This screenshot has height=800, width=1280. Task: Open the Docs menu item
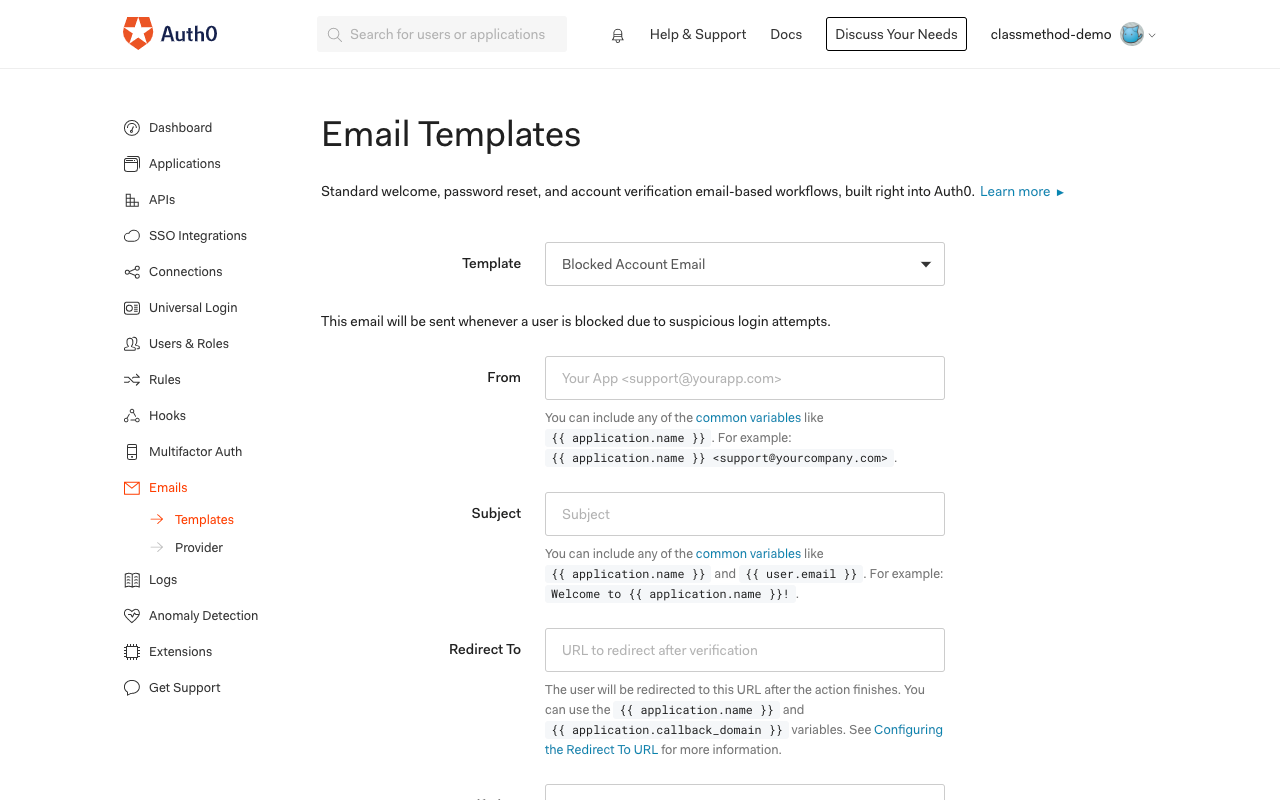pos(786,34)
